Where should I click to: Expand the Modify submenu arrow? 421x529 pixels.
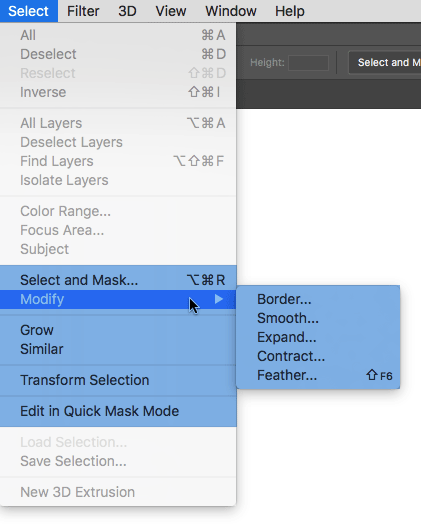(x=219, y=299)
